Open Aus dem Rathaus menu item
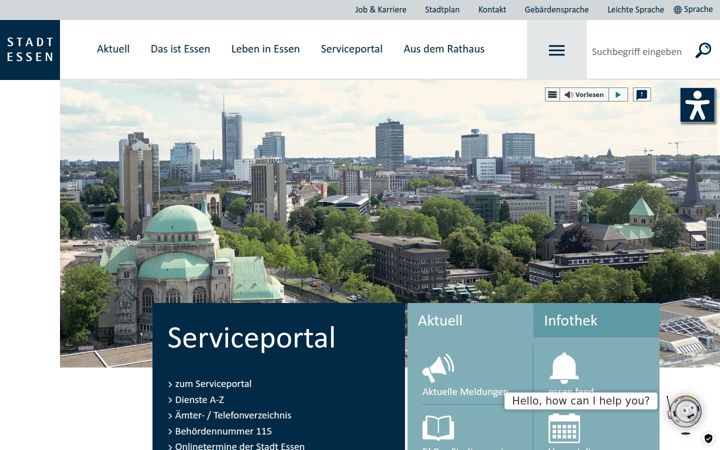 (x=444, y=49)
